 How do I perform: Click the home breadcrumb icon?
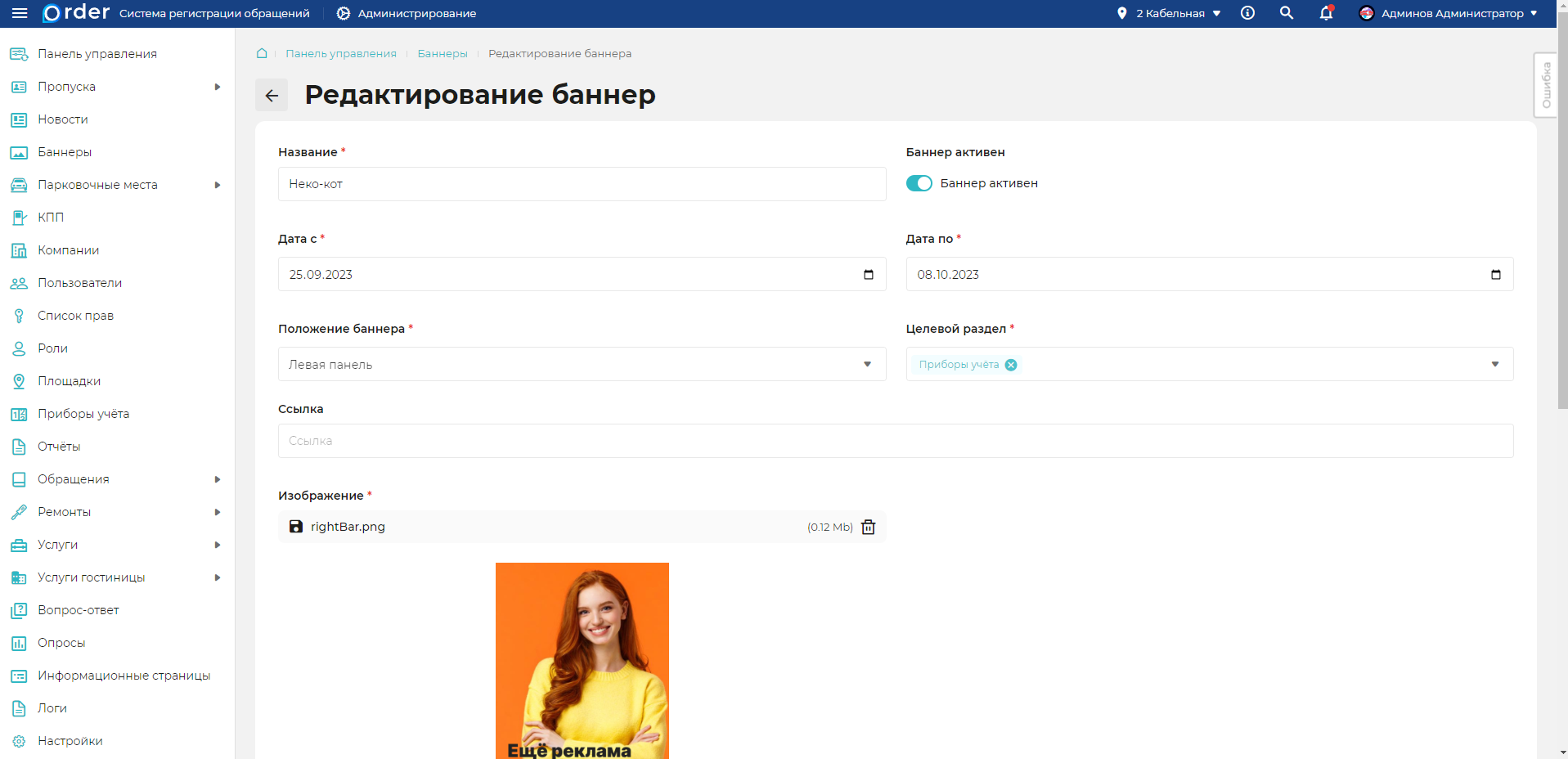262,54
